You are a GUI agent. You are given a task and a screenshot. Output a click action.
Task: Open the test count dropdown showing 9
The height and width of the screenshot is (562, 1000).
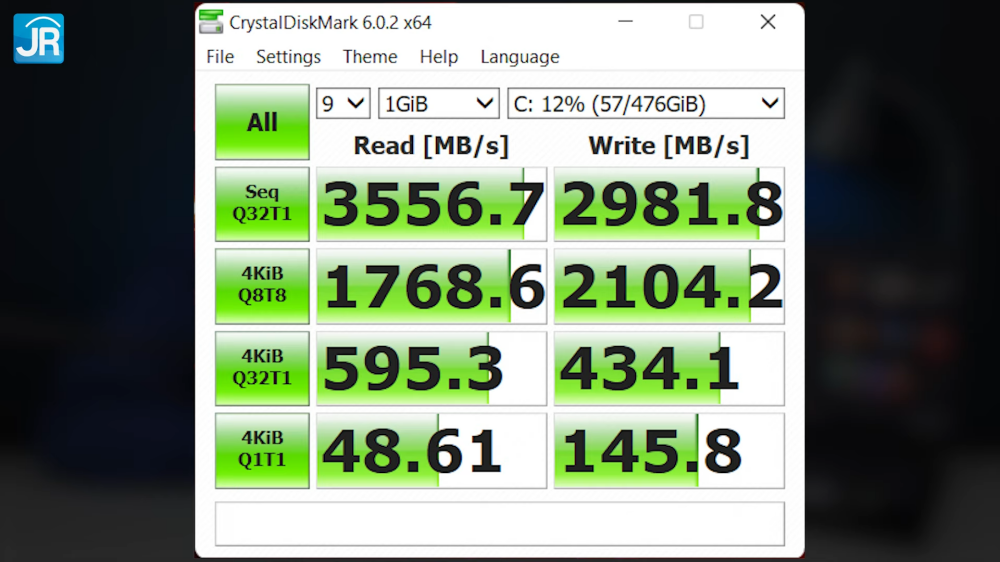point(343,103)
